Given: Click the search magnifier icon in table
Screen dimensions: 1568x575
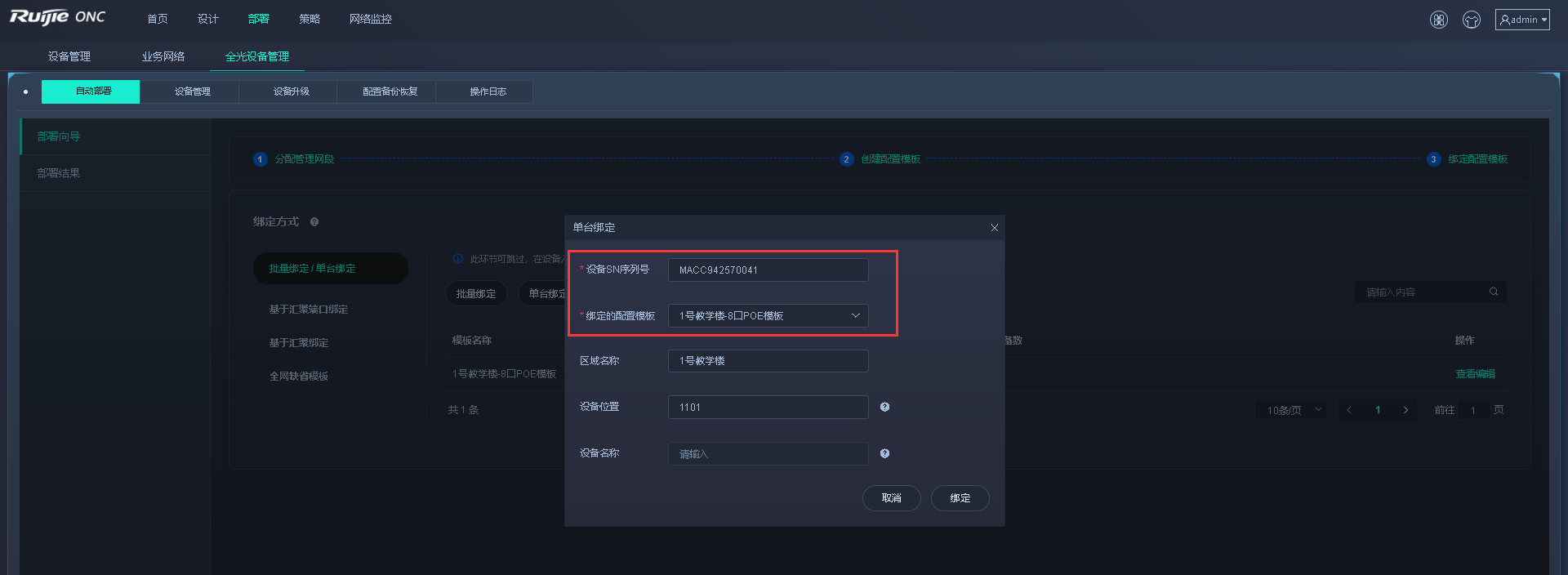Looking at the screenshot, I should tap(1494, 292).
